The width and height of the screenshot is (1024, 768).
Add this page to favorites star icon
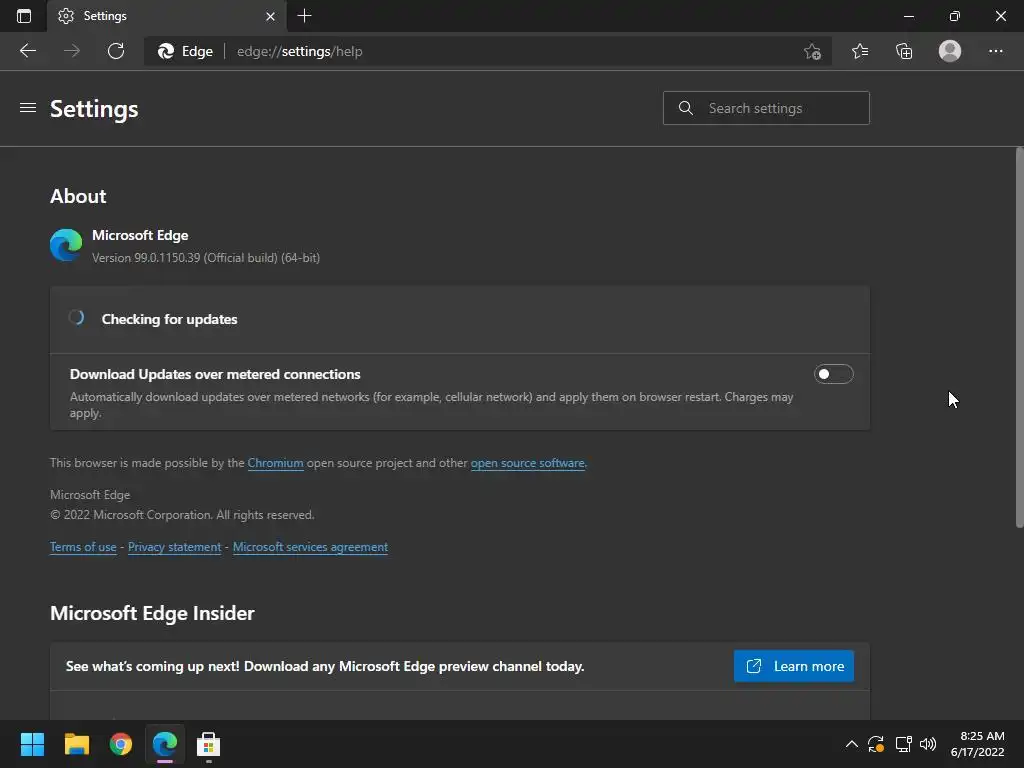click(x=812, y=51)
